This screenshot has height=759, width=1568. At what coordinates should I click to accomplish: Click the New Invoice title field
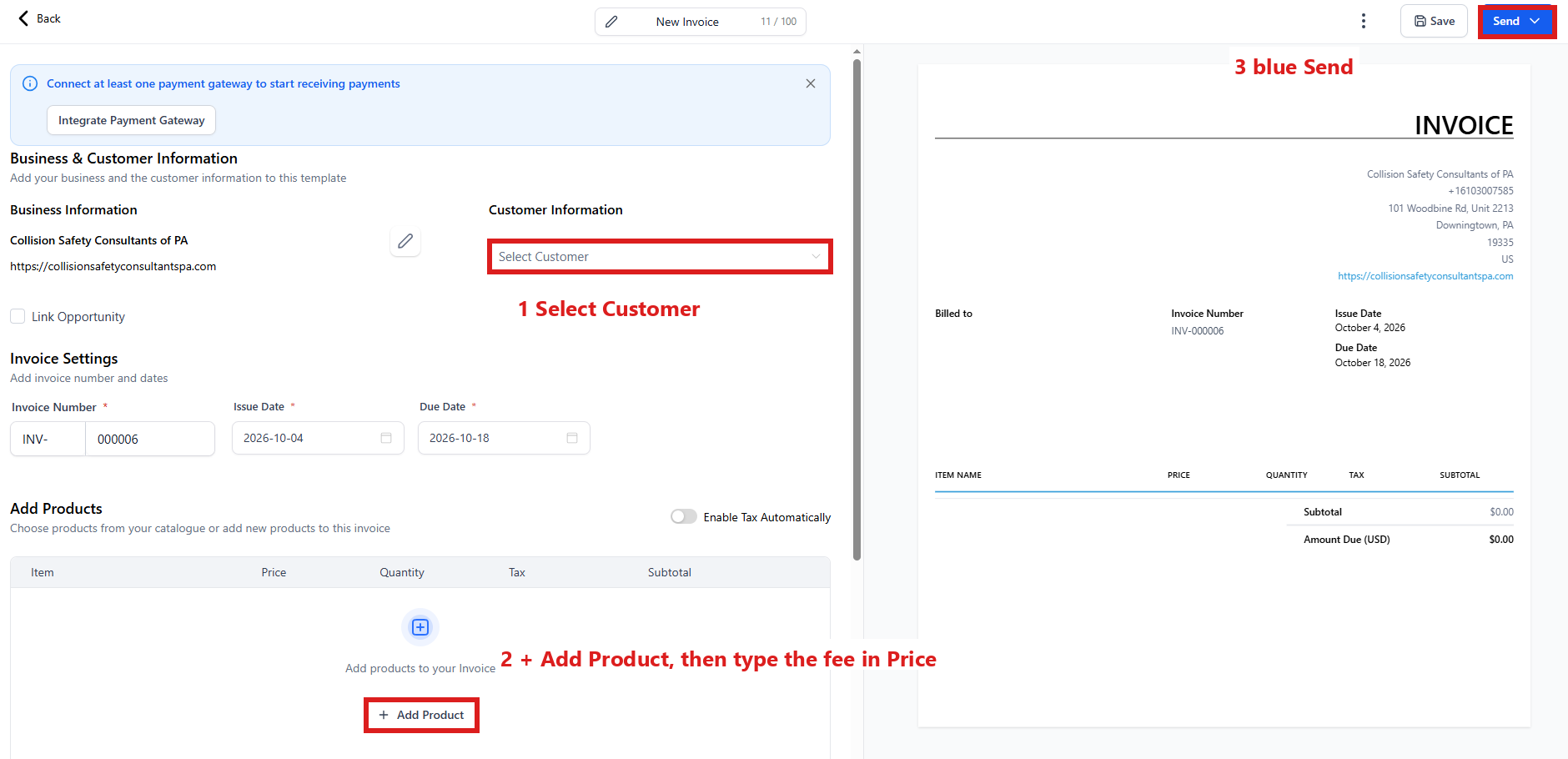(x=687, y=22)
